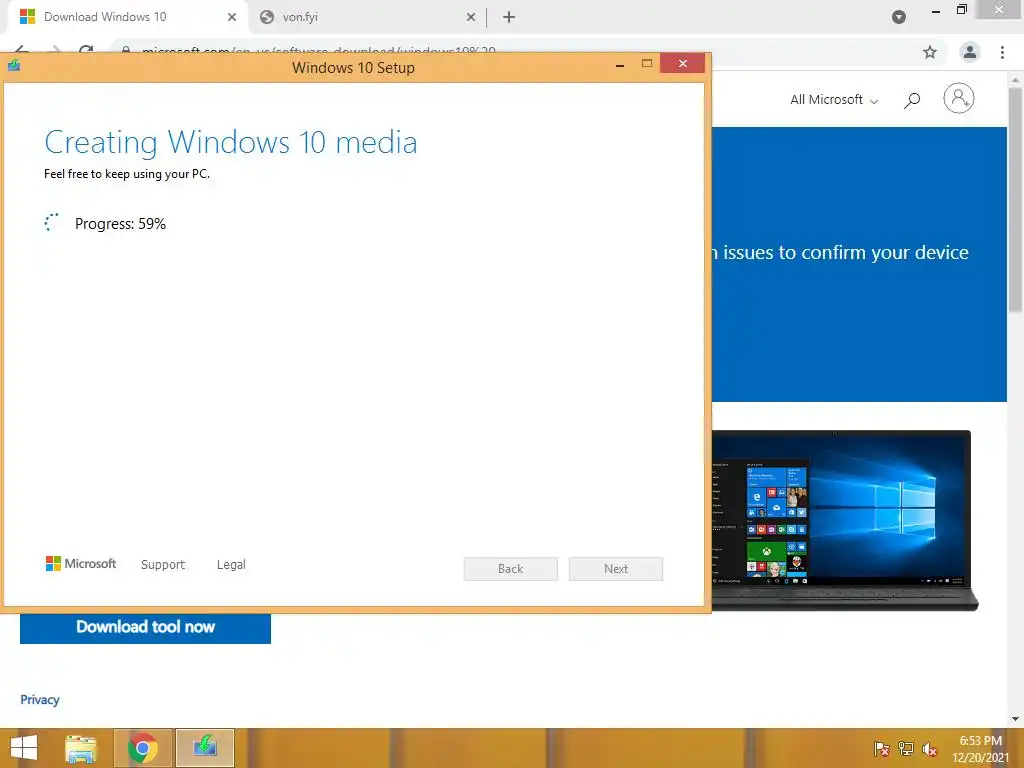Open the Legal link in Setup
Image resolution: width=1024 pixels, height=768 pixels.
point(231,564)
